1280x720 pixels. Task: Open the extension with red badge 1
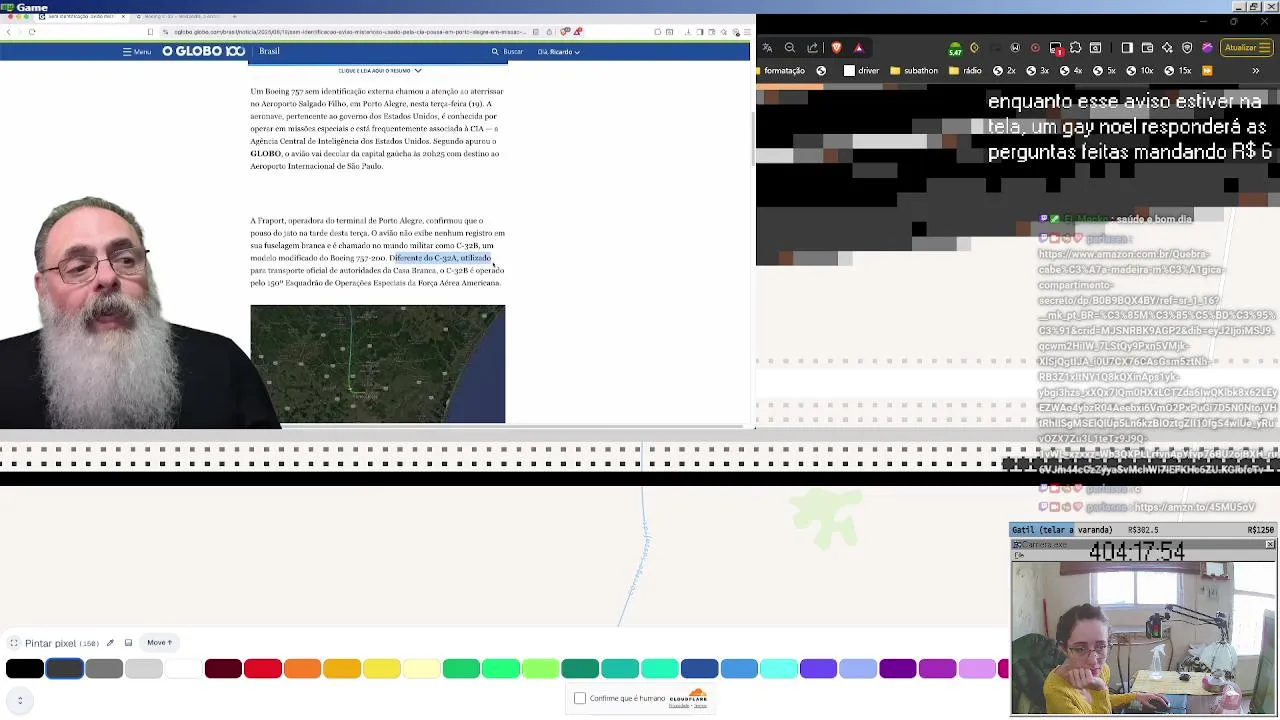[1056, 47]
